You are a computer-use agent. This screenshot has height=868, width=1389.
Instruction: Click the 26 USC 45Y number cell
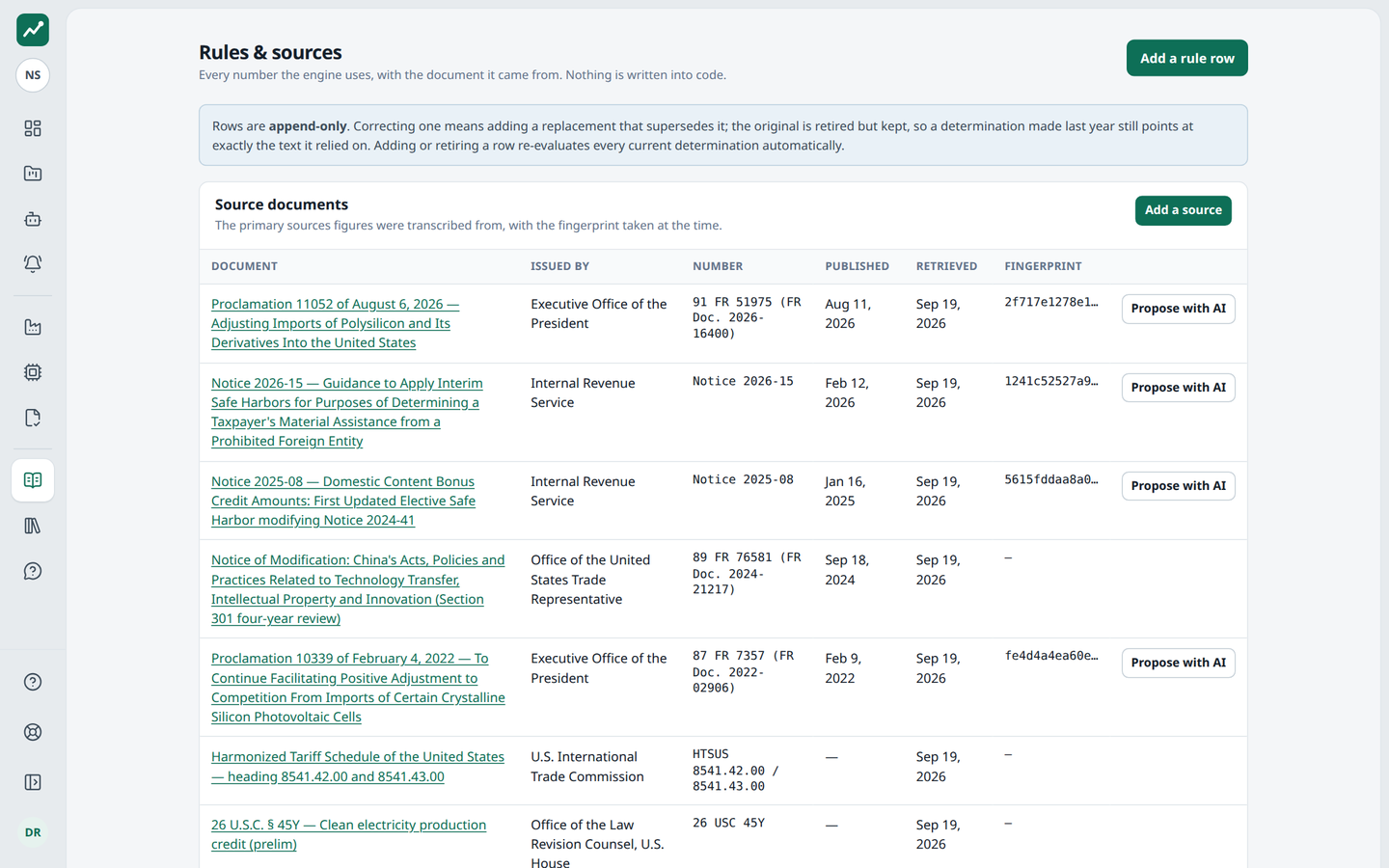[728, 823]
